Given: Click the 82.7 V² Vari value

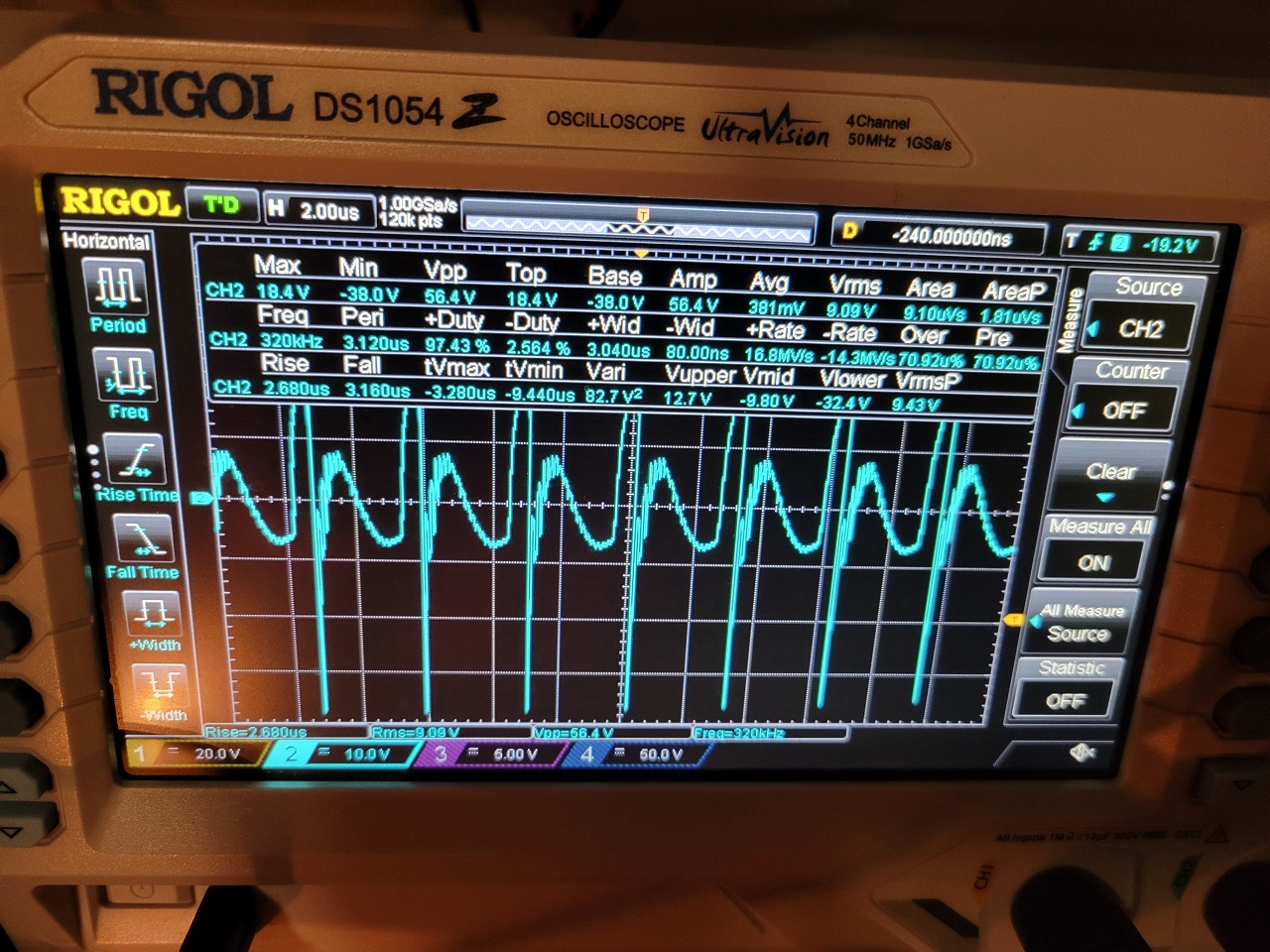Looking at the screenshot, I should [613, 396].
